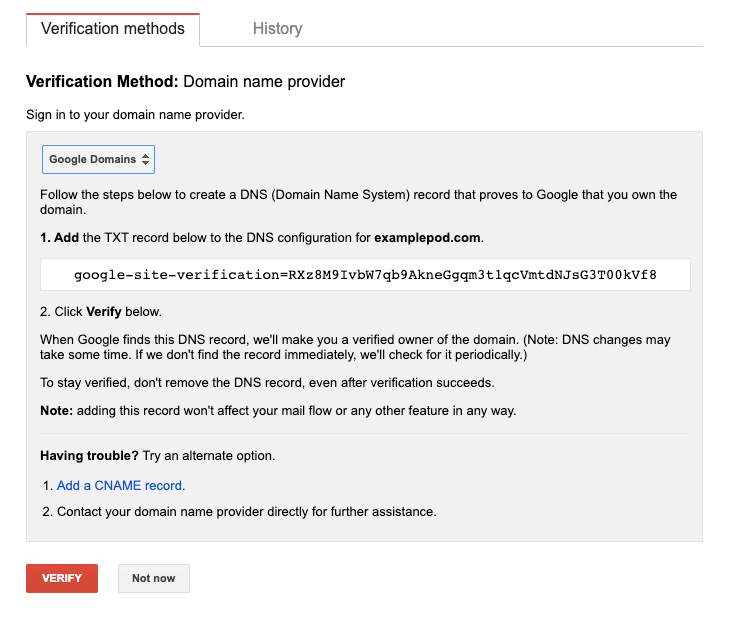Click the 'To stay verified' paragraph
737x620 pixels.
pyautogui.click(x=267, y=383)
